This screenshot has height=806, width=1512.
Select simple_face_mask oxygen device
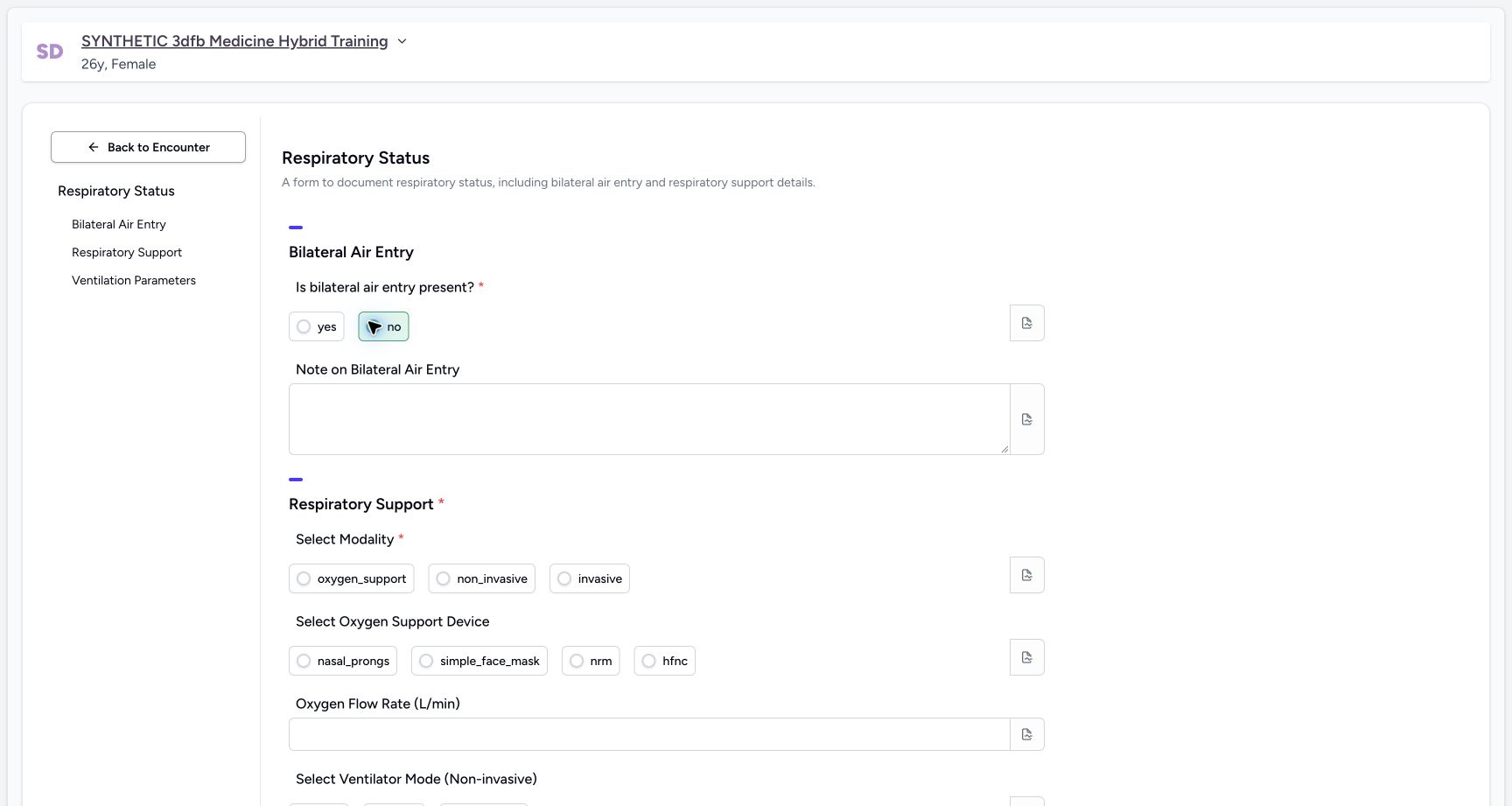pos(479,661)
